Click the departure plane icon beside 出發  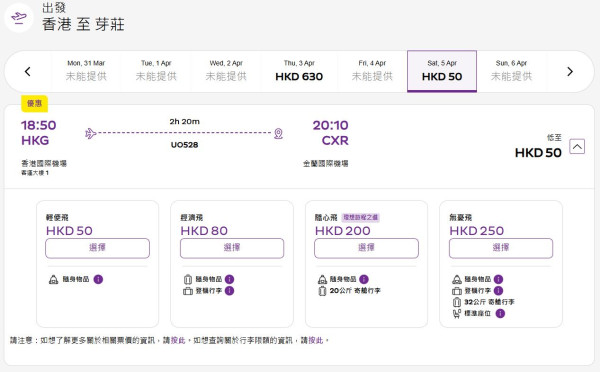(18, 18)
